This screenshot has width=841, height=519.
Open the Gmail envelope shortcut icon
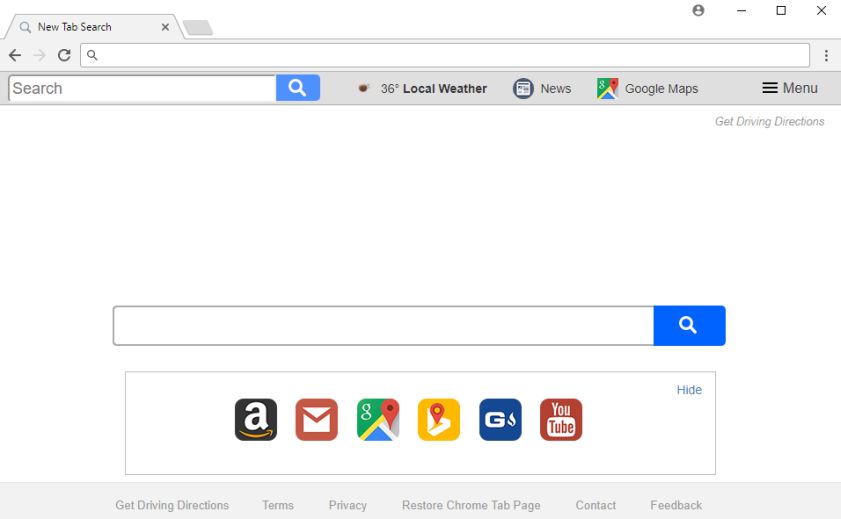[316, 420]
